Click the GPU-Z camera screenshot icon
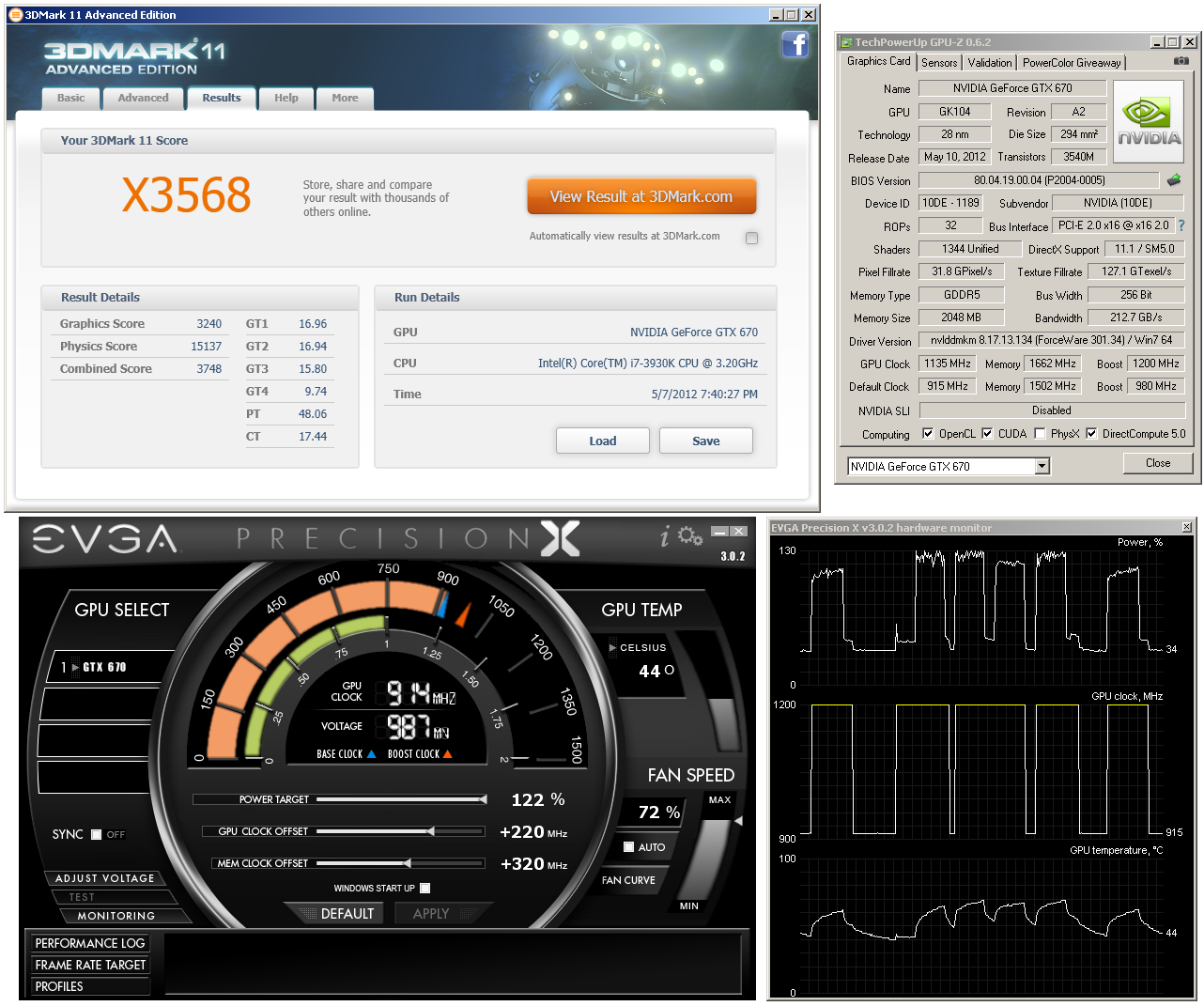Image resolution: width=1204 pixels, height=1006 pixels. click(x=1181, y=61)
